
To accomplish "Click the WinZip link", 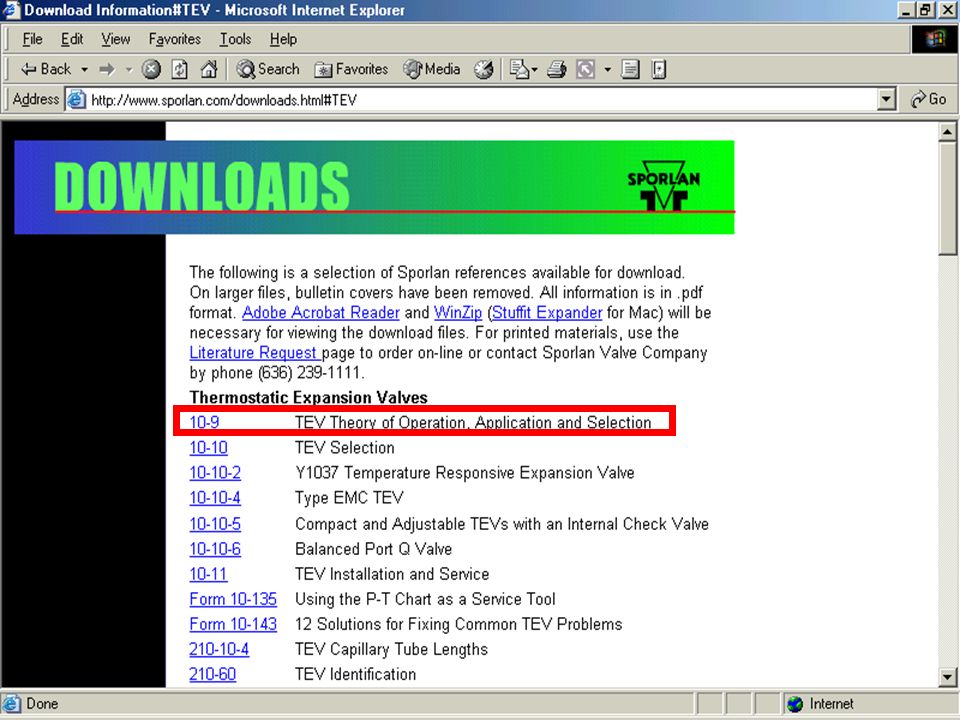I will point(458,312).
